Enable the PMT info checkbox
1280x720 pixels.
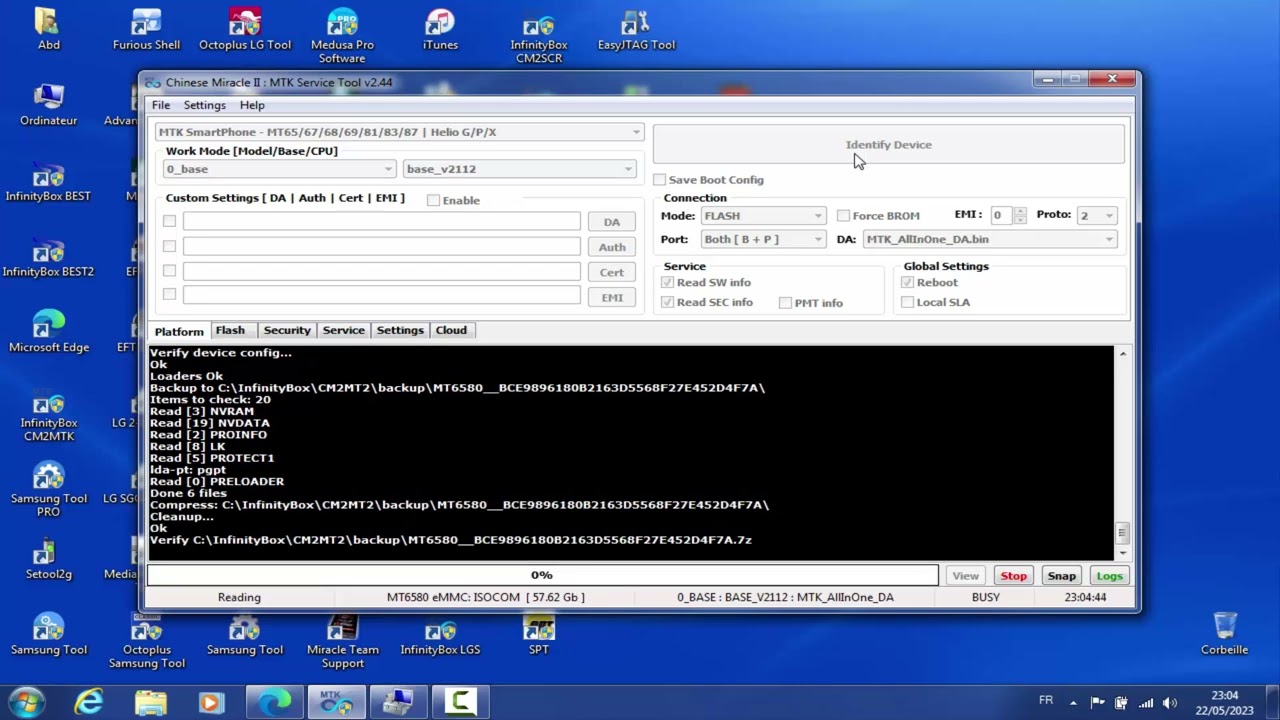tap(785, 303)
